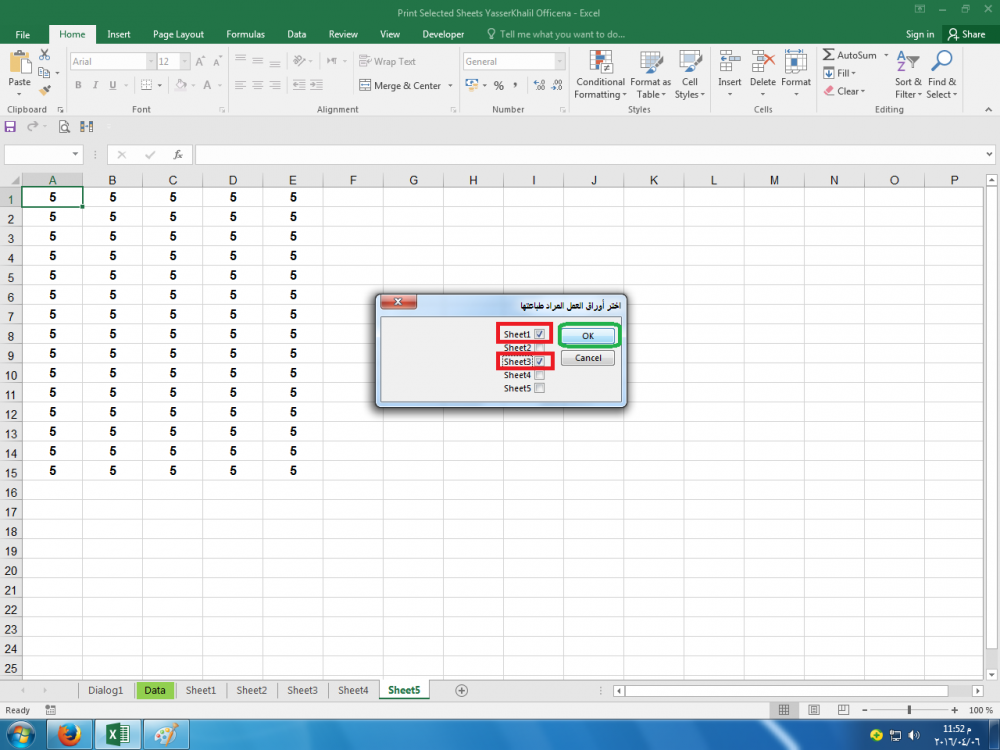Click the Percent Style icon
The height and width of the screenshot is (750, 1000).
coord(499,85)
